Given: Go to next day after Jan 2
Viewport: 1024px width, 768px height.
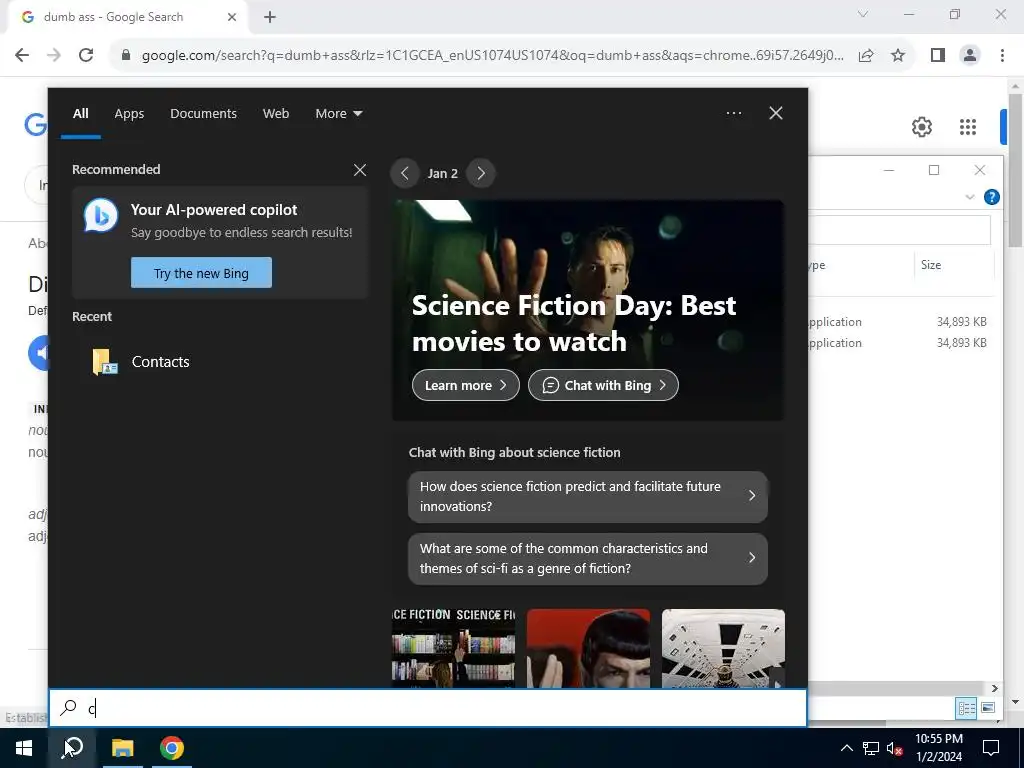Looking at the screenshot, I should pyautogui.click(x=481, y=173).
